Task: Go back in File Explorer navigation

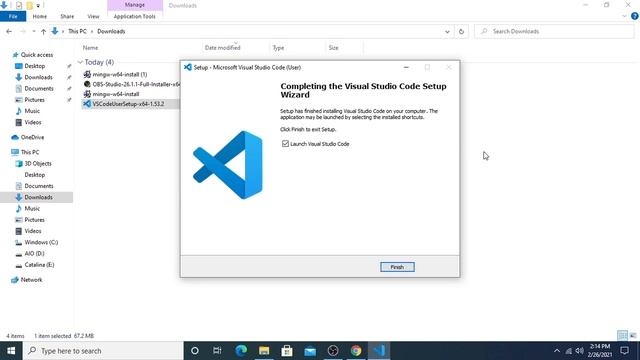Action: 9,31
